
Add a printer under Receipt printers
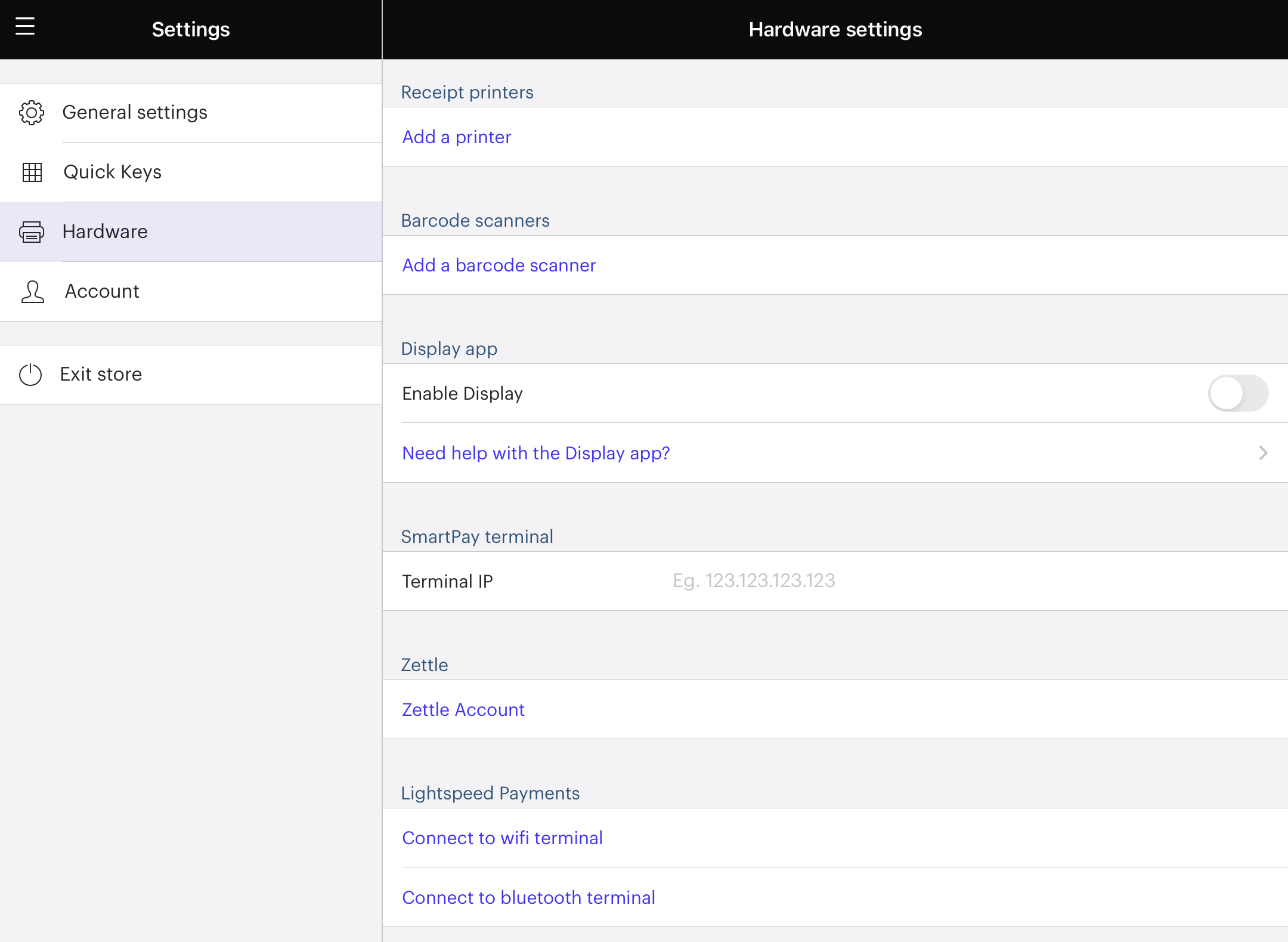[x=456, y=137]
